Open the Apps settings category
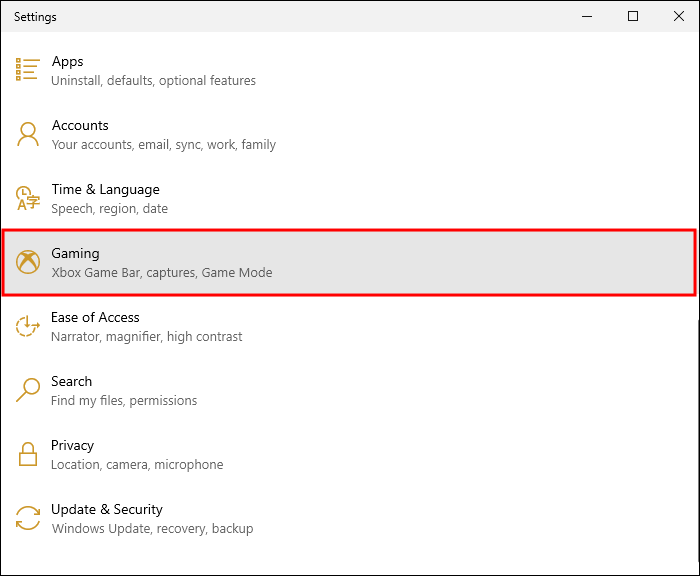Screen dimensions: 700x576 [x=68, y=62]
